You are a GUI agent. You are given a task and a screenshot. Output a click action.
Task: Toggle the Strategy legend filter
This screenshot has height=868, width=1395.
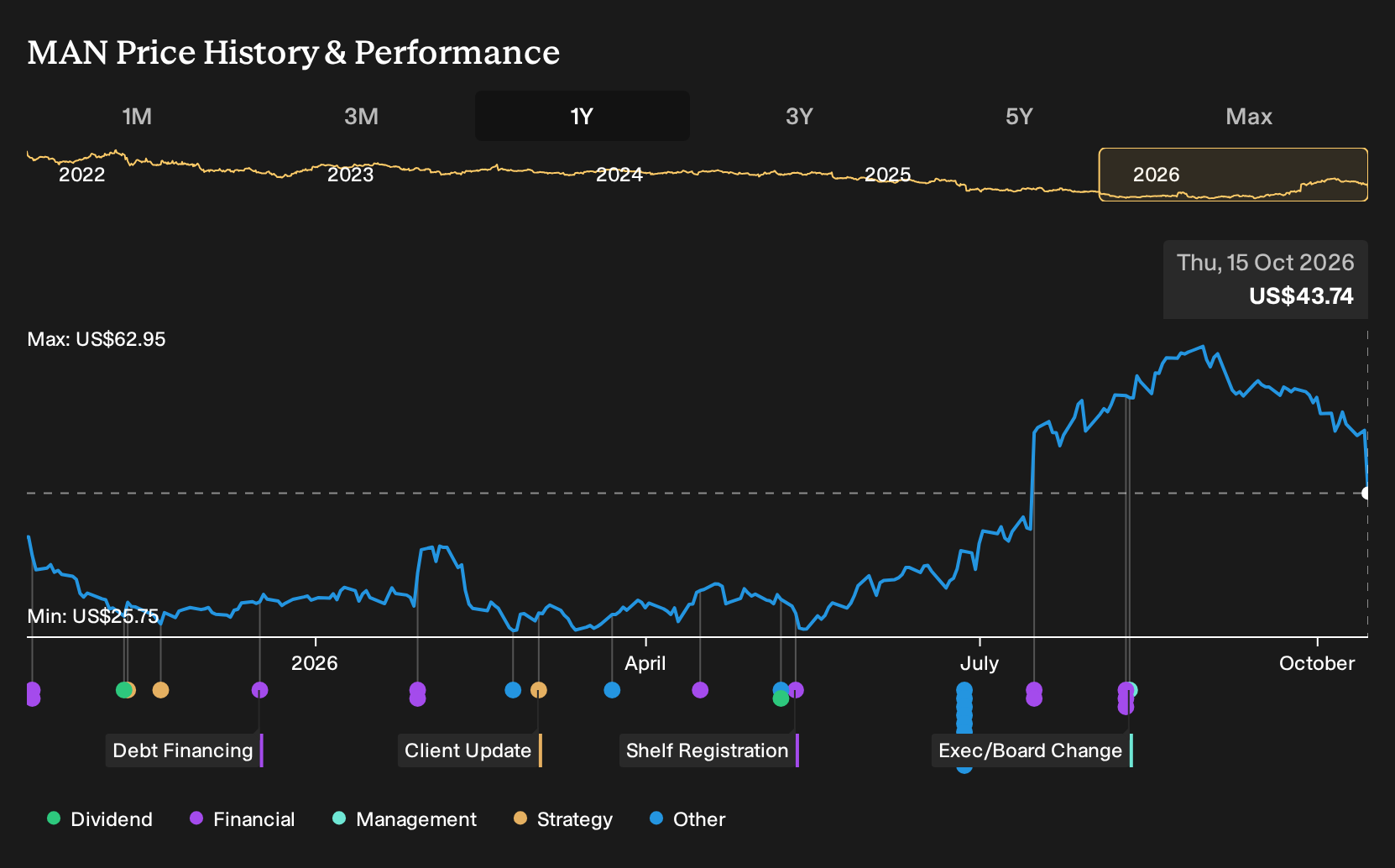pos(563,819)
